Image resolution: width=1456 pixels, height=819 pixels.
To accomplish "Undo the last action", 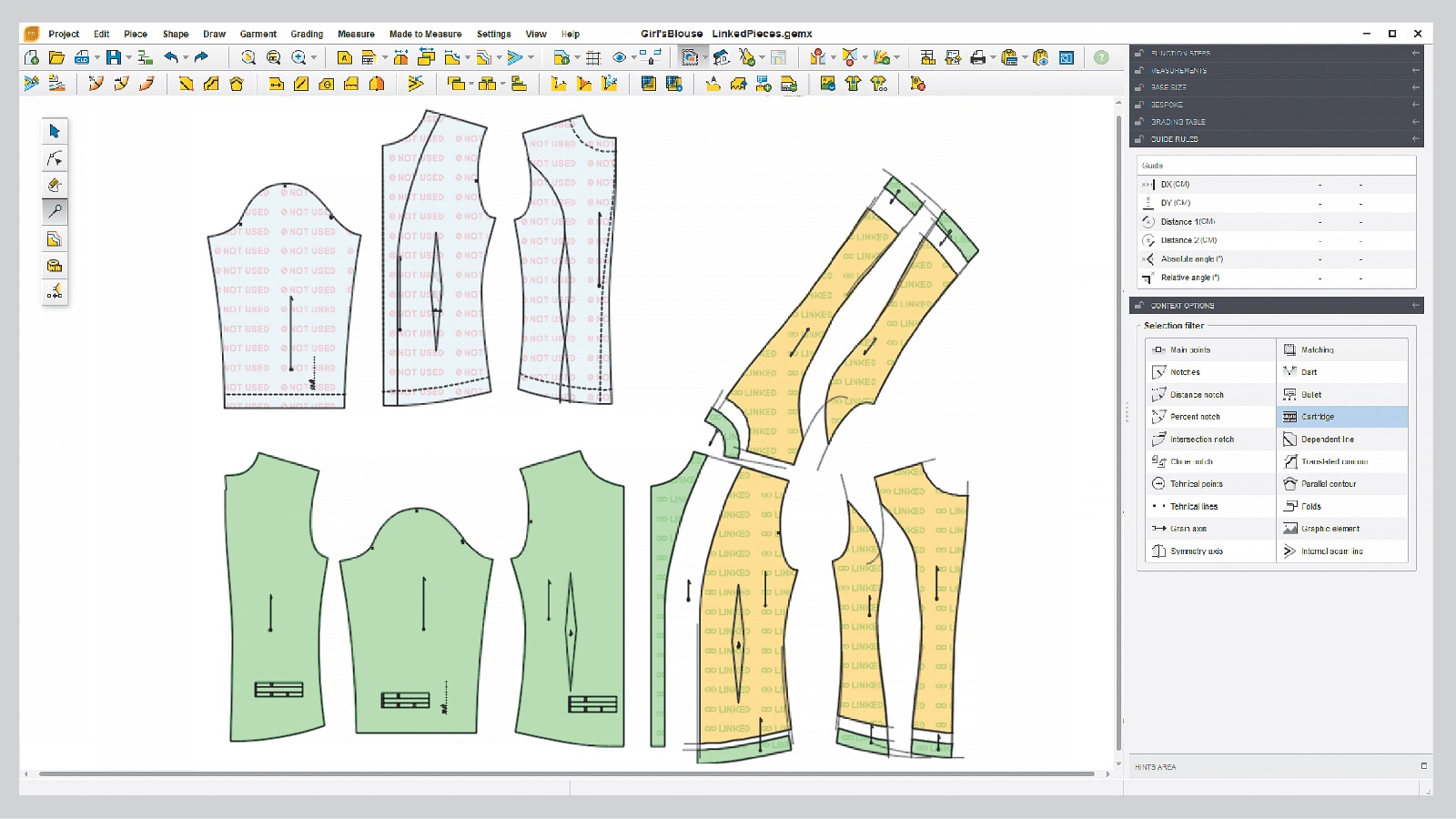I will (171, 57).
